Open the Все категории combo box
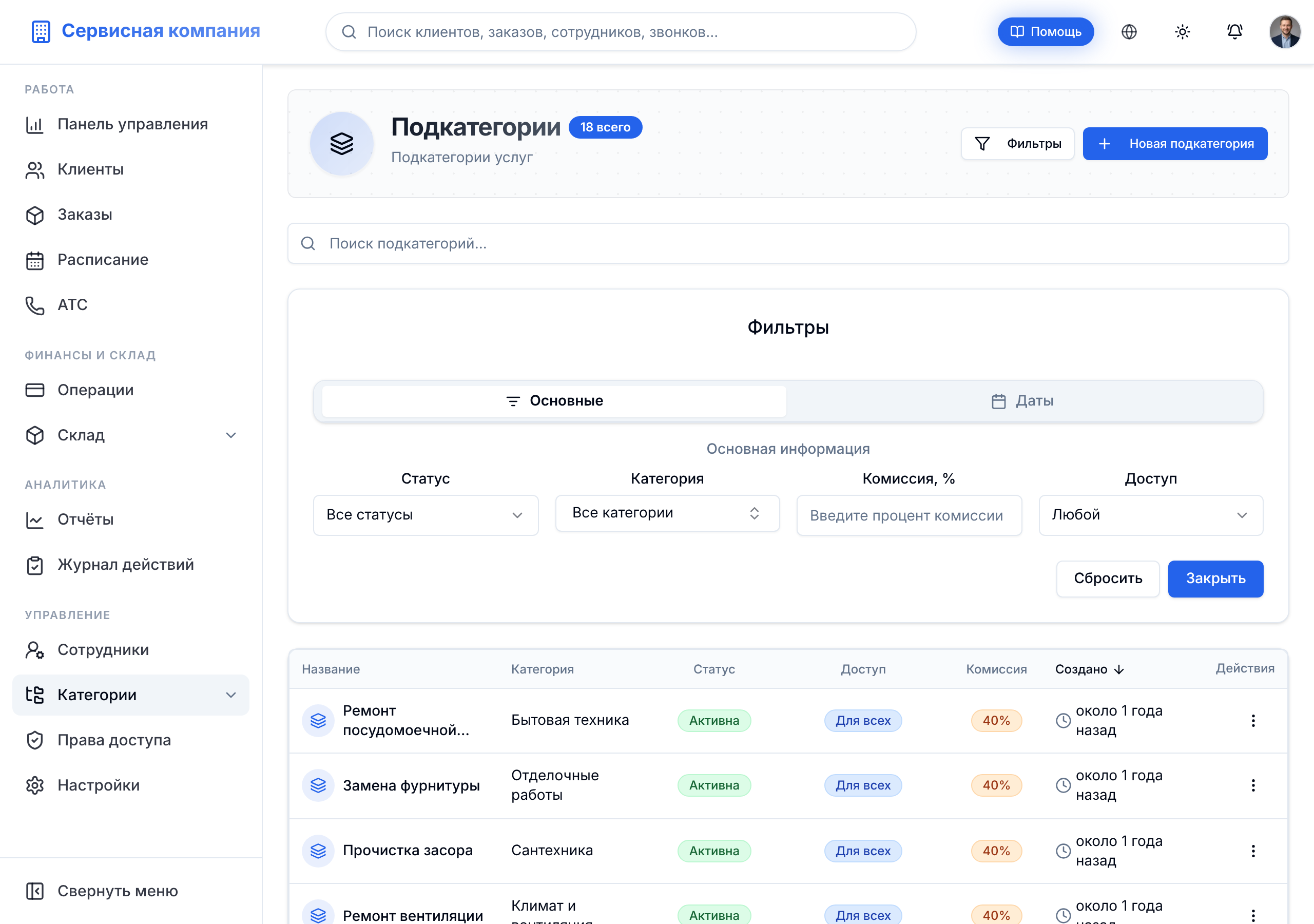 click(x=667, y=513)
